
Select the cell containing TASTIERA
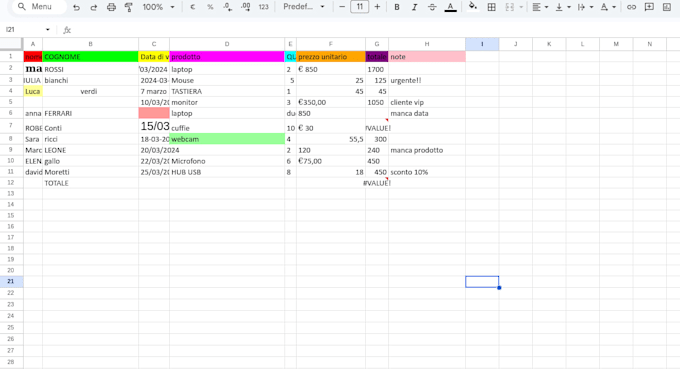coord(227,91)
